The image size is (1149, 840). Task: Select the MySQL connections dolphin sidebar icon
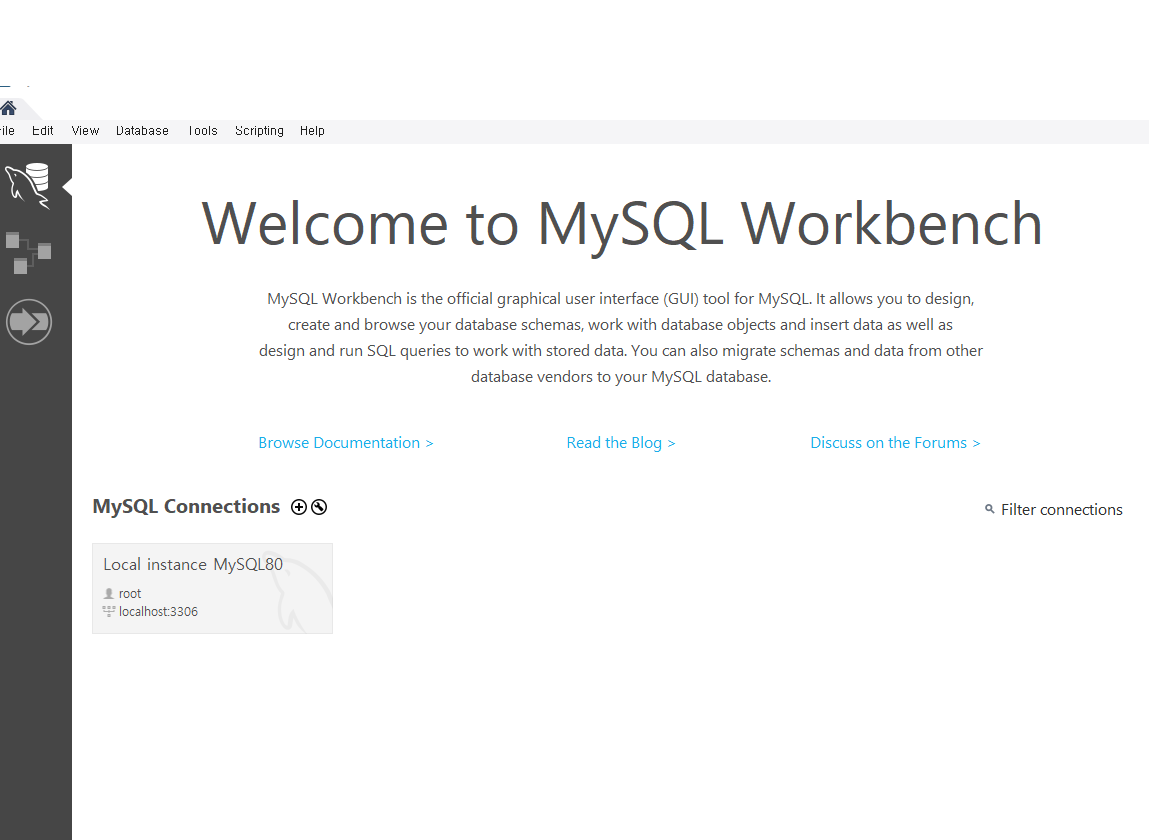28,186
